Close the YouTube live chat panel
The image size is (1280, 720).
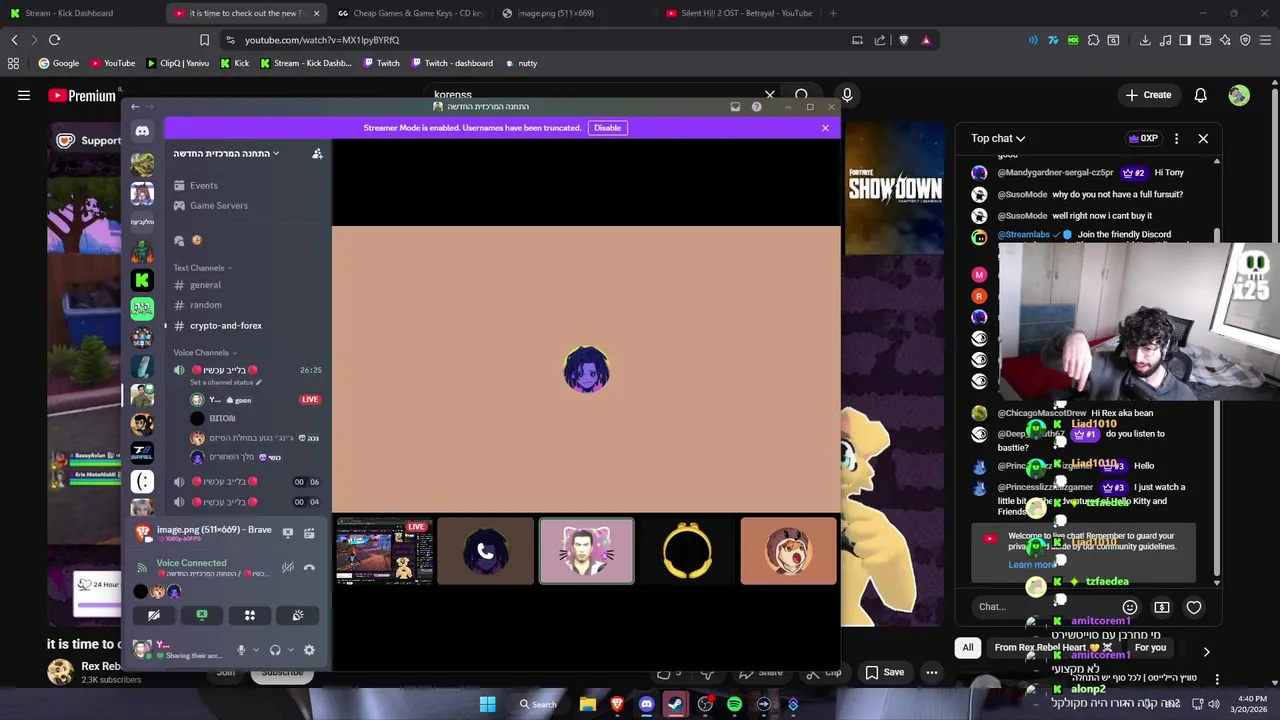click(1203, 138)
